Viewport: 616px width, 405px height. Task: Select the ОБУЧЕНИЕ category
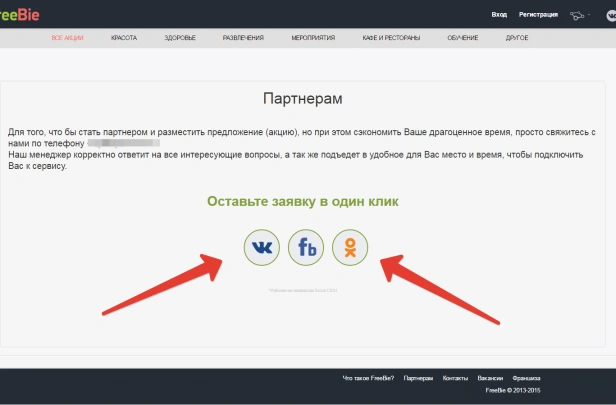point(464,38)
